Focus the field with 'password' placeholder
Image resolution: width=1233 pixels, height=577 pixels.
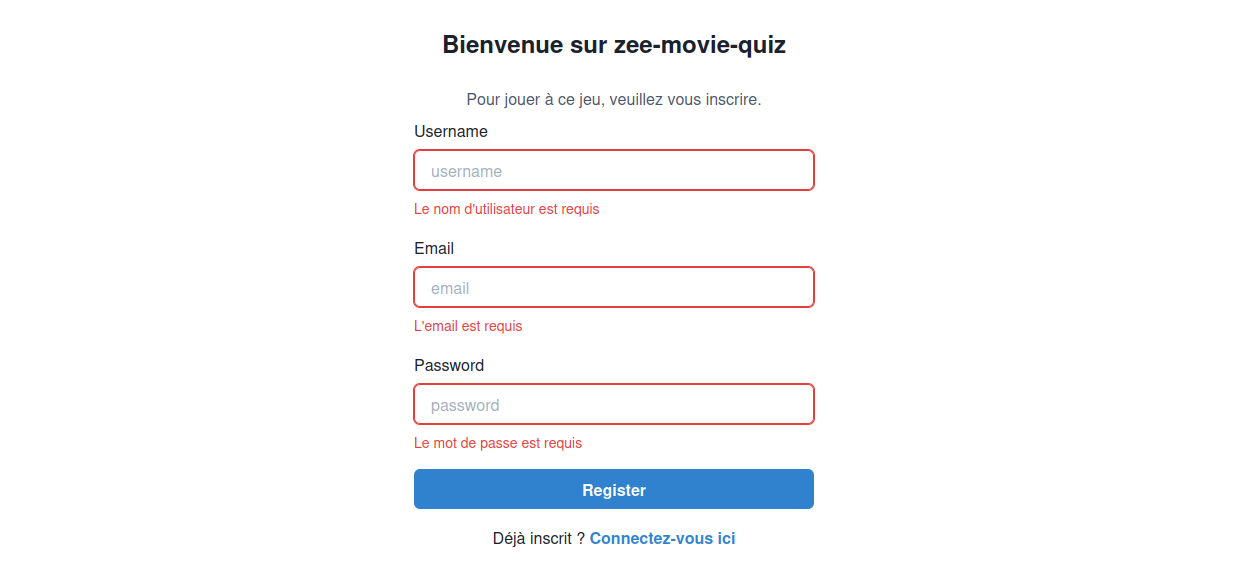(614, 404)
